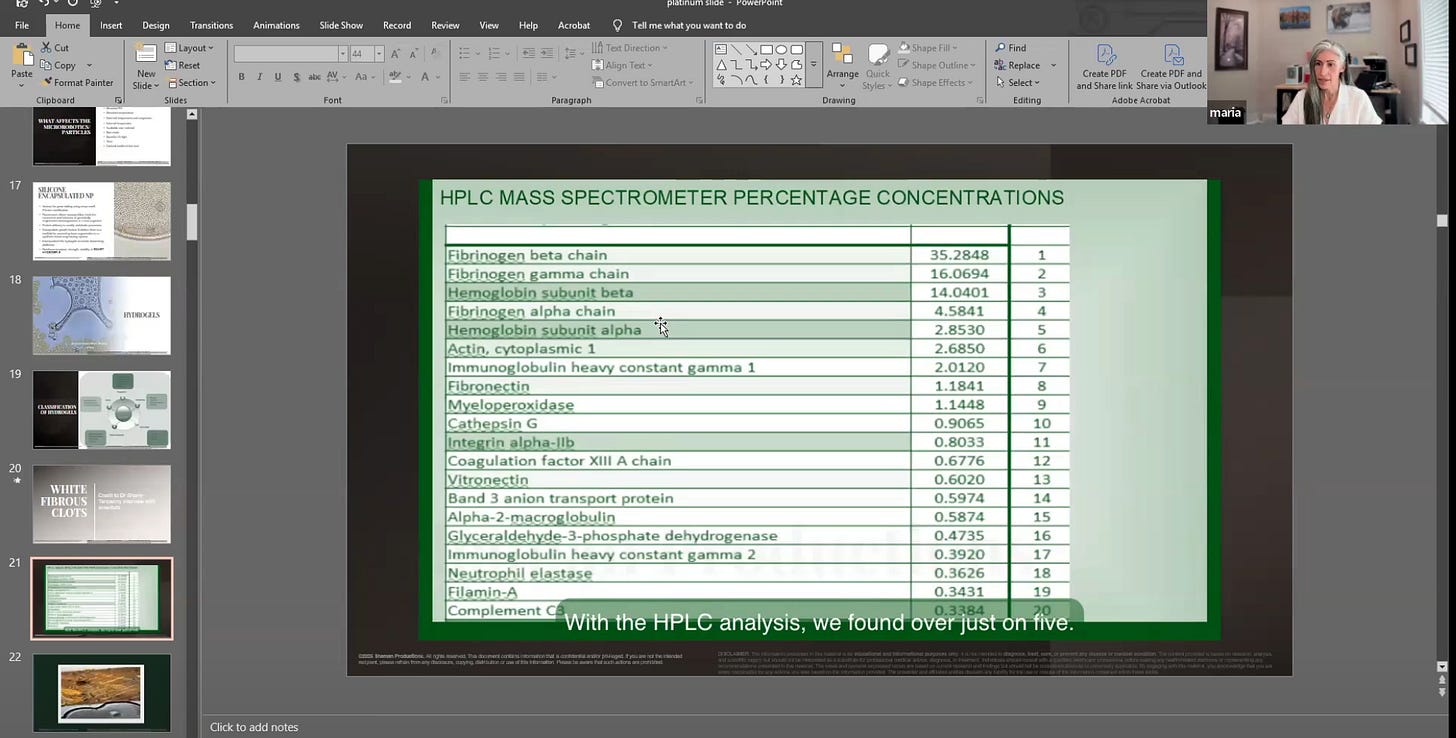The width and height of the screenshot is (1456, 738).
Task: Select the Rectangle shape in the Drawing gallery
Action: [766, 49]
